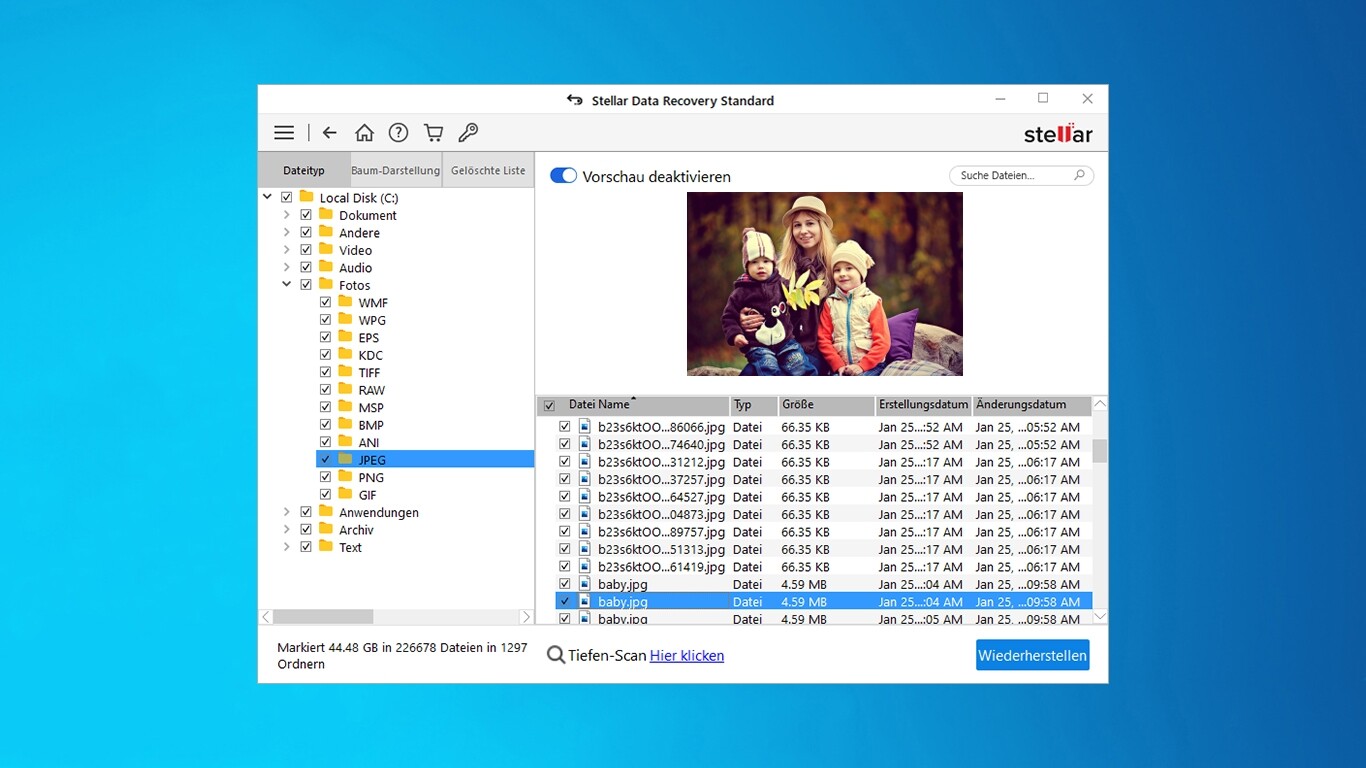Sort by Änderungsdatum column header

click(x=1032, y=405)
